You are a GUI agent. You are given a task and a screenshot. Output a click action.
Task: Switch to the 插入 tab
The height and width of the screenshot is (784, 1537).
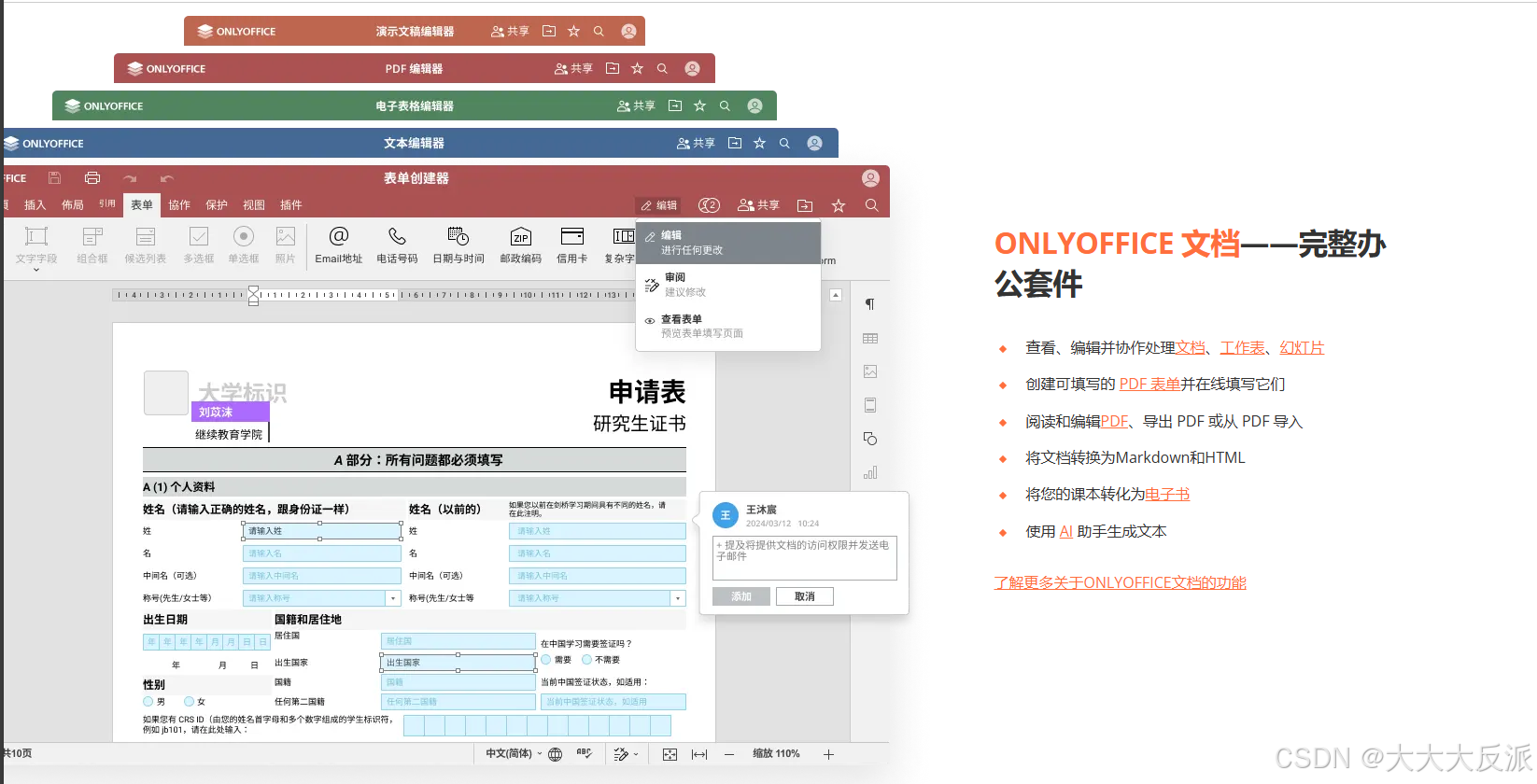click(x=35, y=205)
